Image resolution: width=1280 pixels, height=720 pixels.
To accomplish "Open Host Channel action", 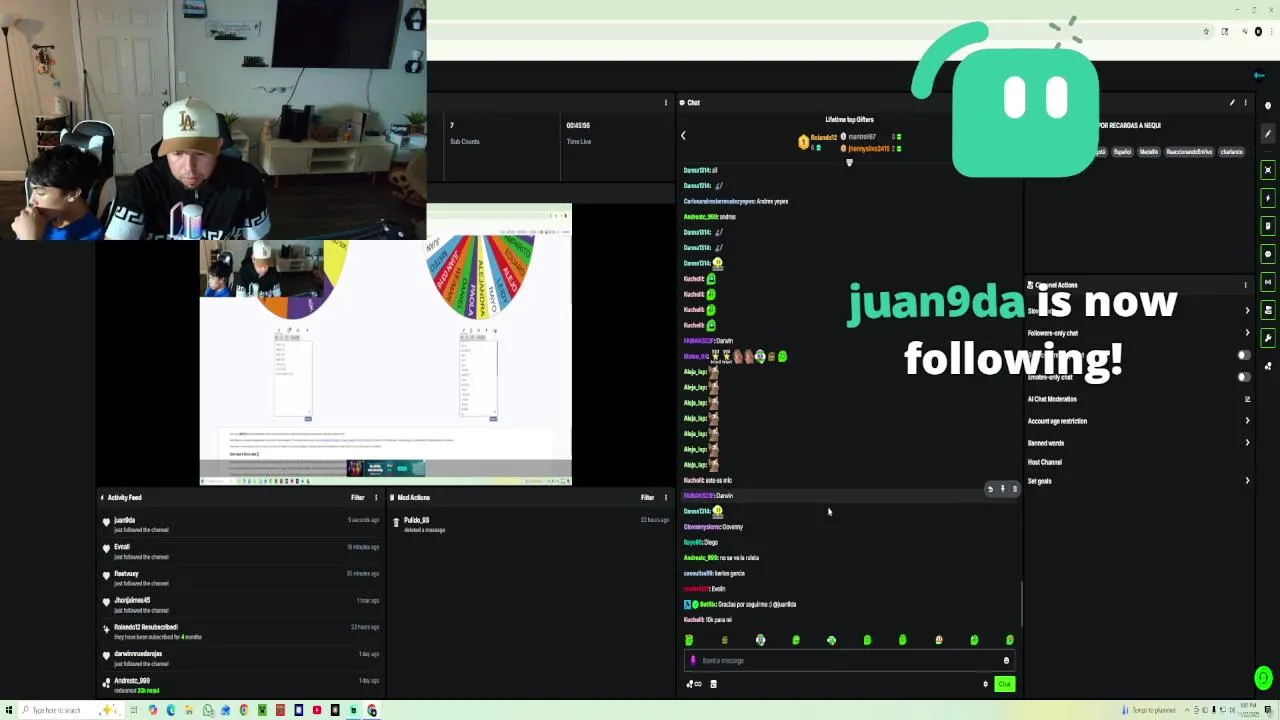I will (1045, 462).
